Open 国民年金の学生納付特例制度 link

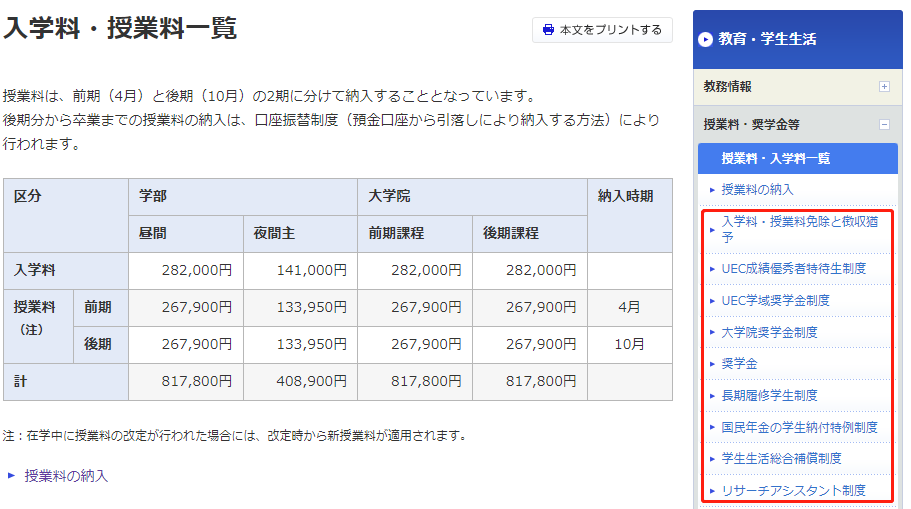(799, 427)
